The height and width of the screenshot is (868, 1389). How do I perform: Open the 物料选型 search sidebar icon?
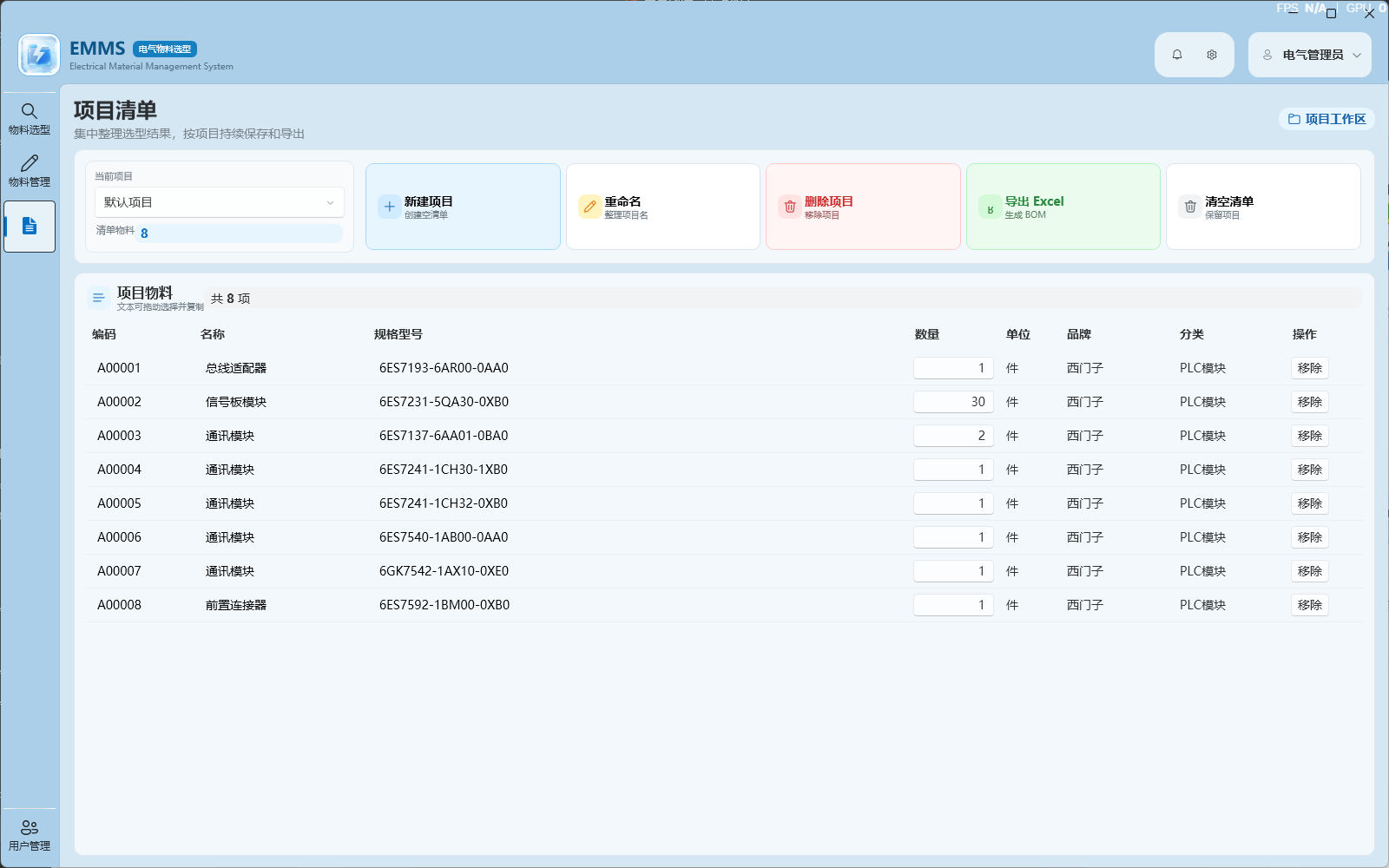(30, 119)
